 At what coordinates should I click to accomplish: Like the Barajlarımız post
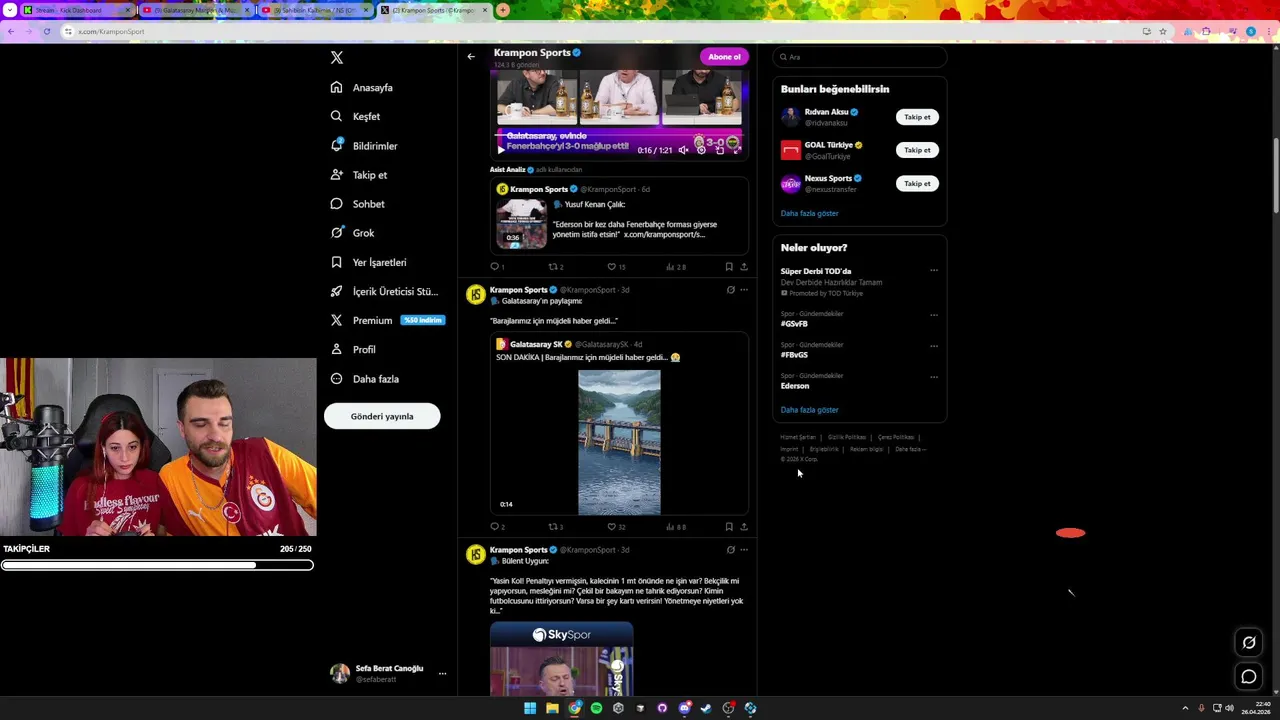coord(616,527)
